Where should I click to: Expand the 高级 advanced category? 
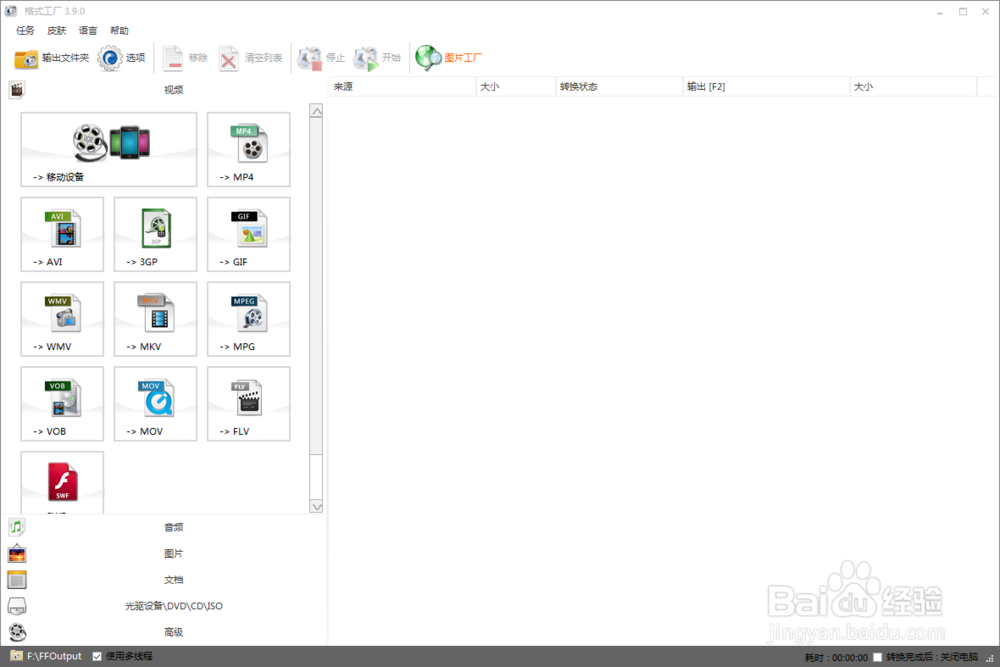coord(165,632)
